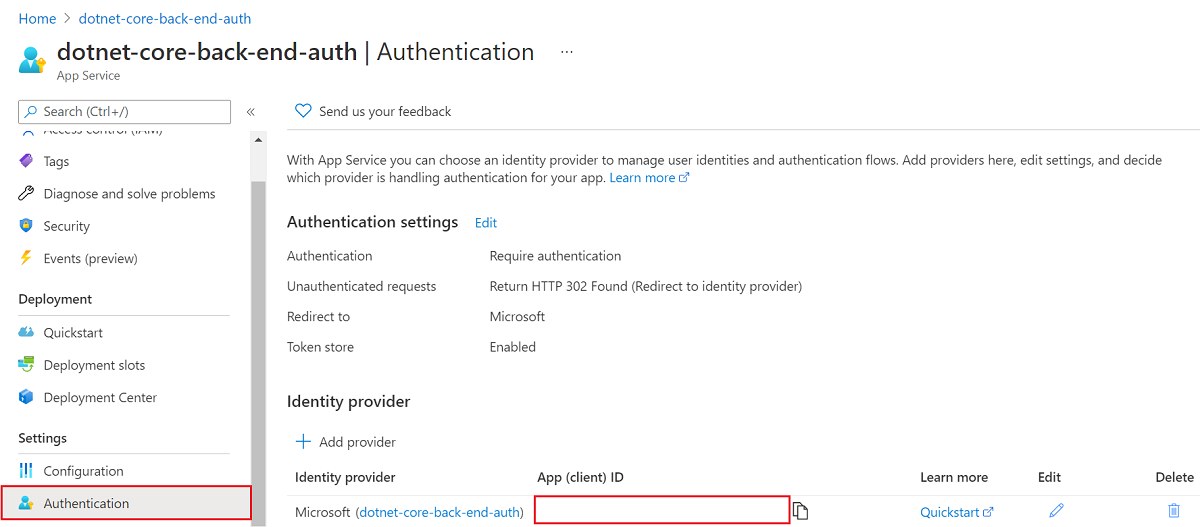The height and width of the screenshot is (527, 1200).
Task: Click the plus icon beside Add provider
Action: (x=303, y=442)
